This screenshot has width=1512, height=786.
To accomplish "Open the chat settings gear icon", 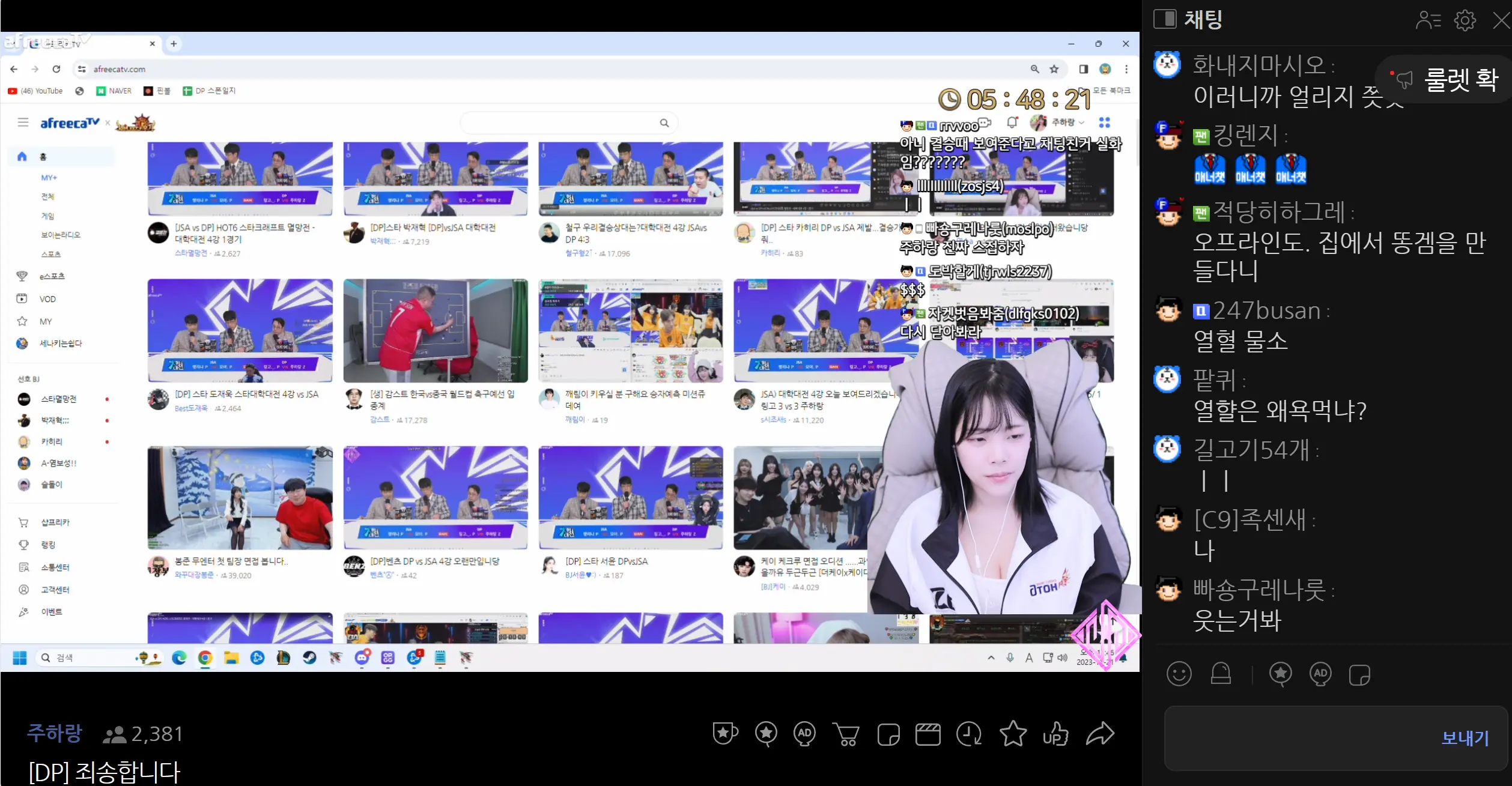I will pyautogui.click(x=1465, y=20).
